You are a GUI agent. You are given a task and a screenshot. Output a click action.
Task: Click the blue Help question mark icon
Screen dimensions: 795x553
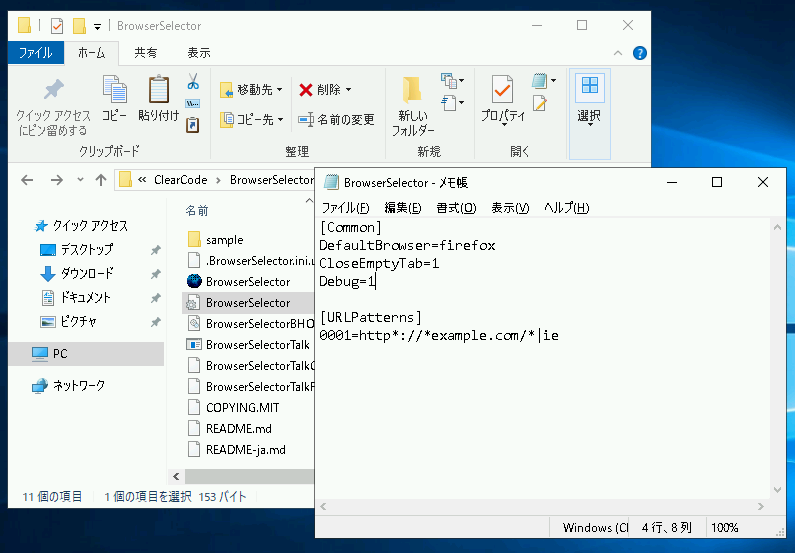coord(640,53)
